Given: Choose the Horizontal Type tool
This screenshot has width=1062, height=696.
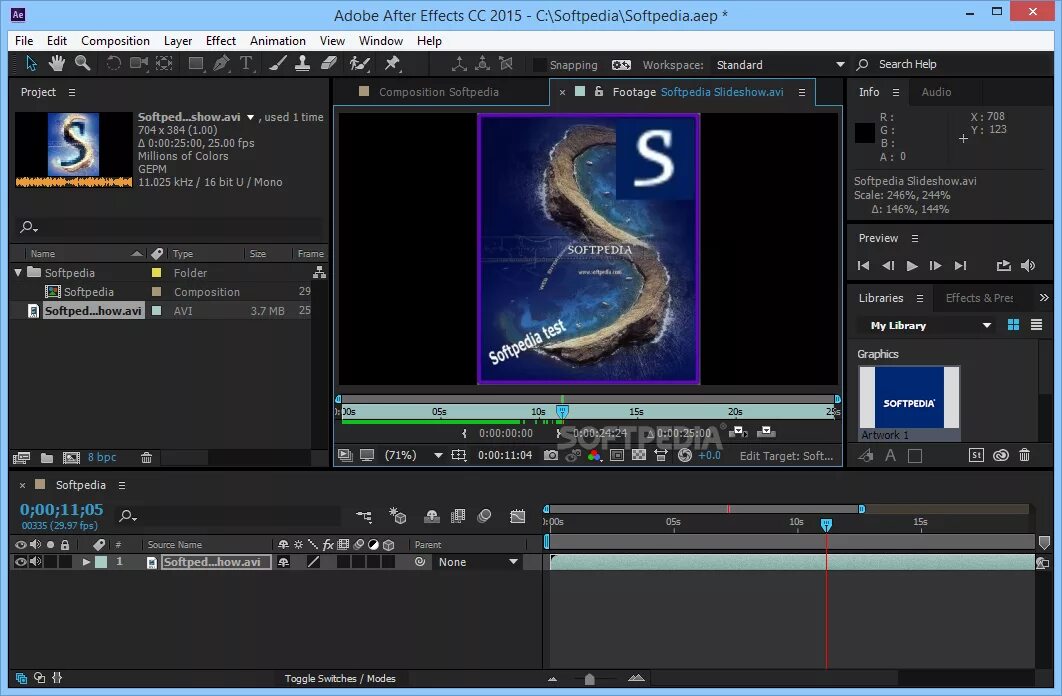Looking at the screenshot, I should point(246,63).
